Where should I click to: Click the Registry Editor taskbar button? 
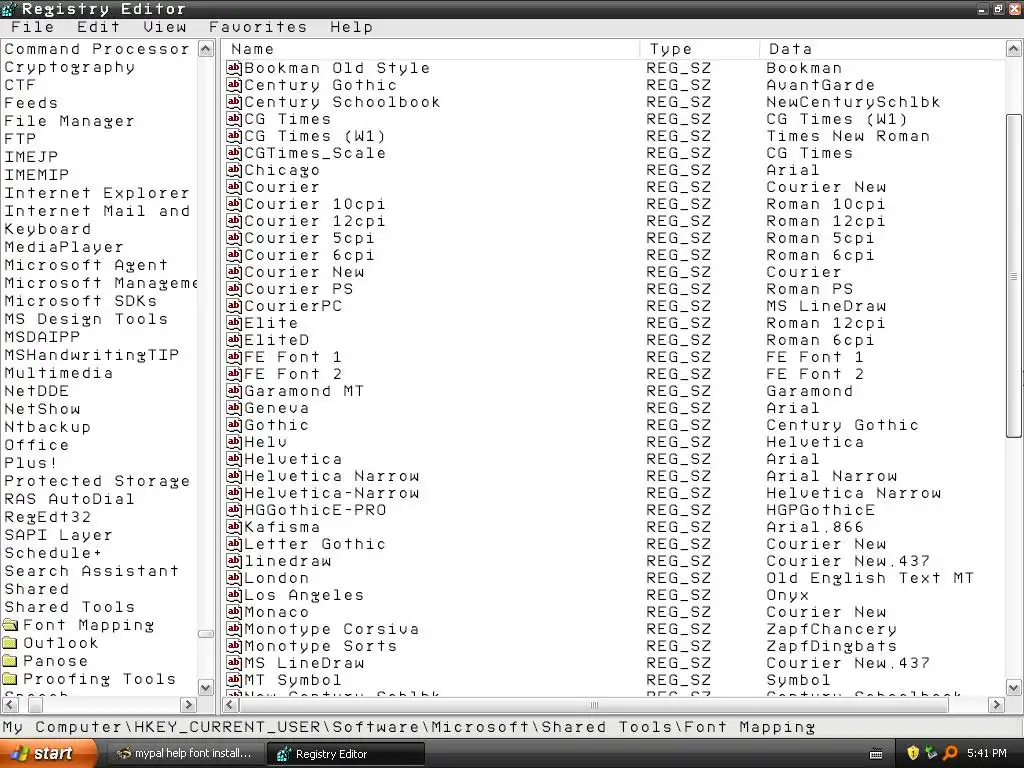[345, 754]
